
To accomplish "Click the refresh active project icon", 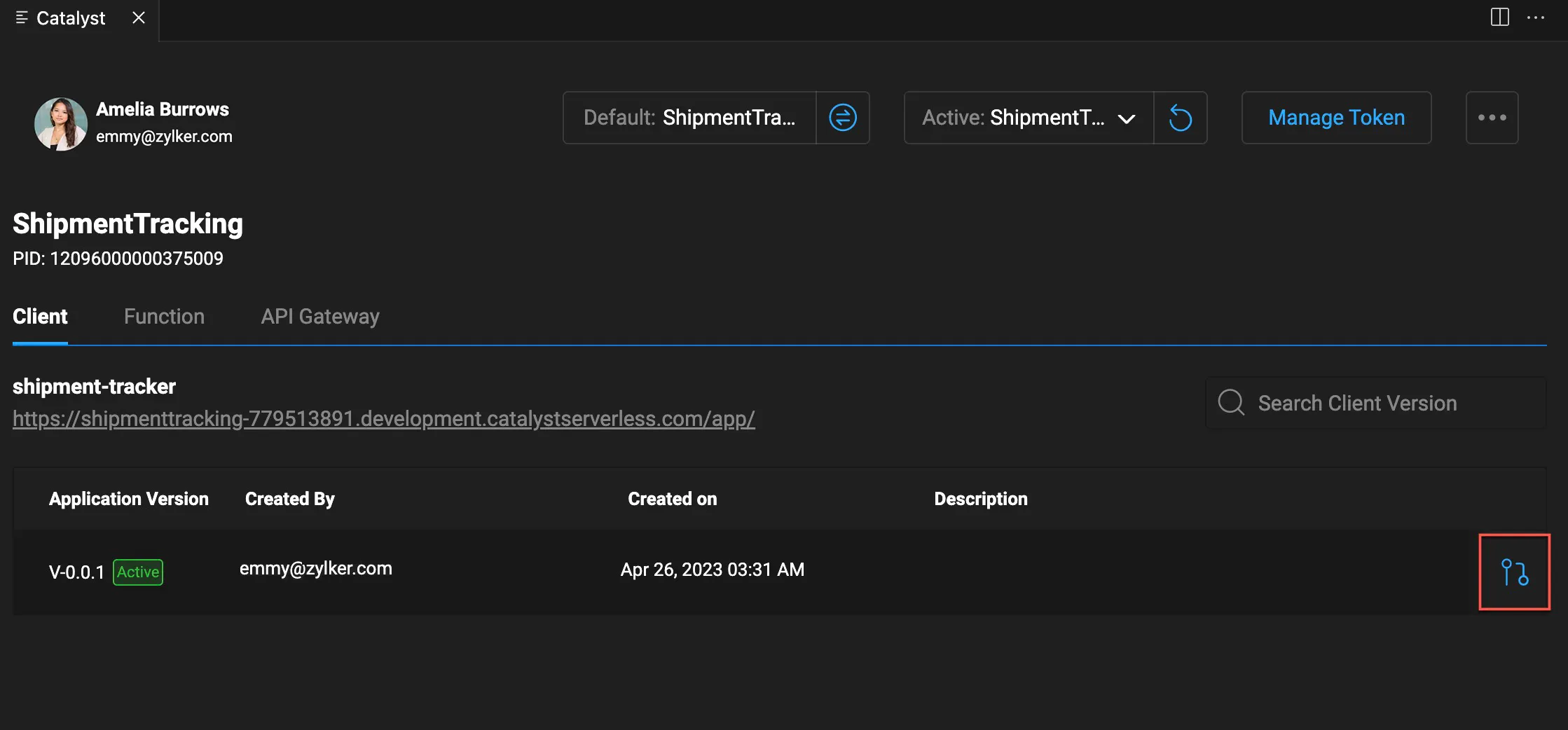I will coord(1181,118).
